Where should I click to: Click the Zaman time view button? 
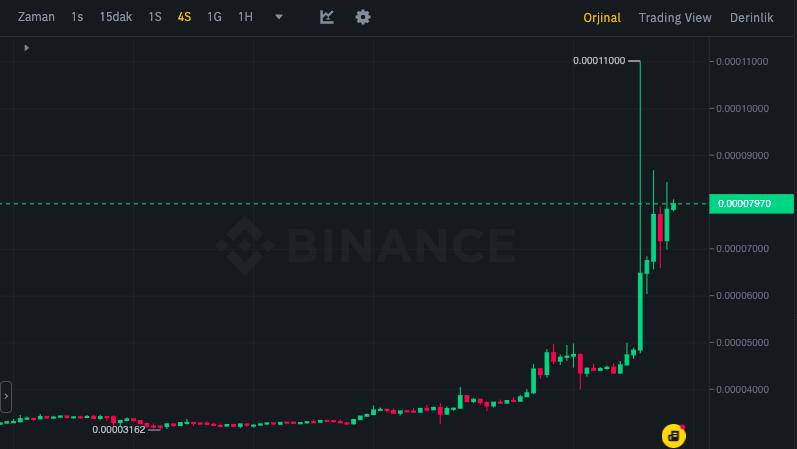click(36, 17)
